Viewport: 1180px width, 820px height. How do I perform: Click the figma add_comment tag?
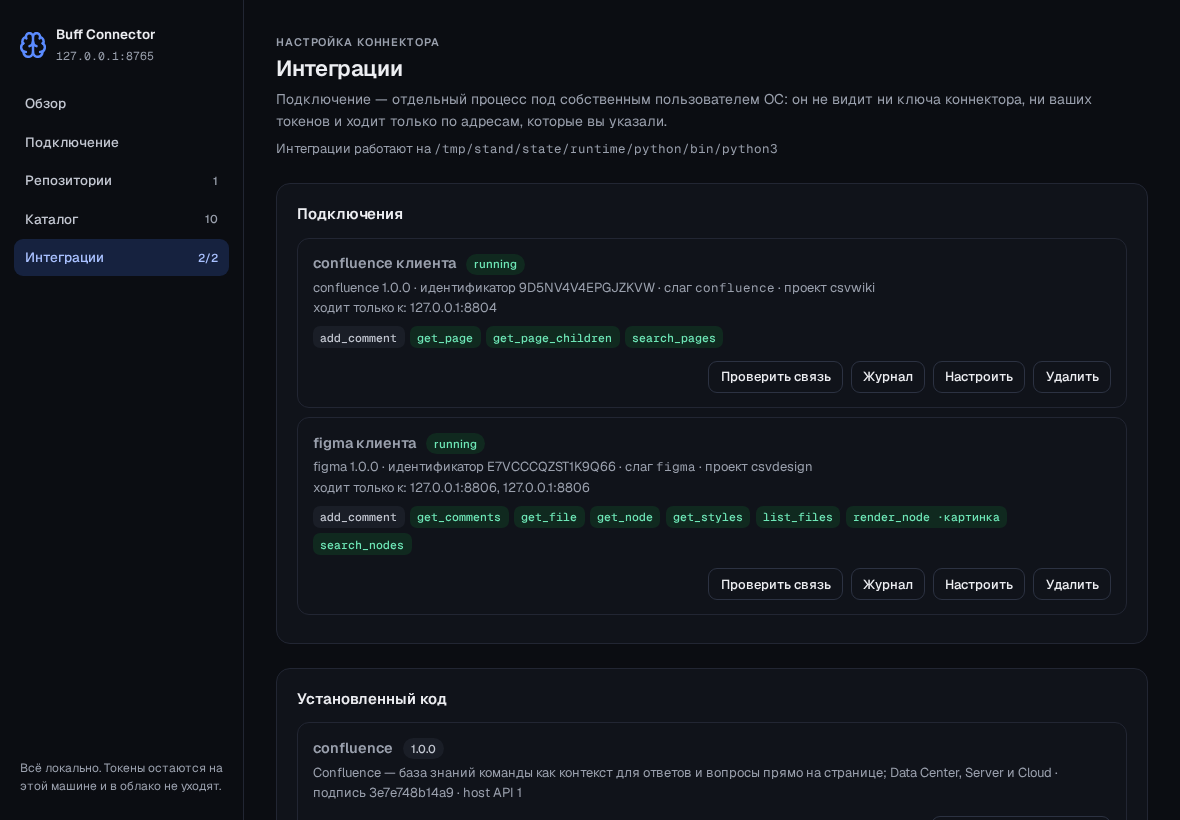[x=358, y=517]
